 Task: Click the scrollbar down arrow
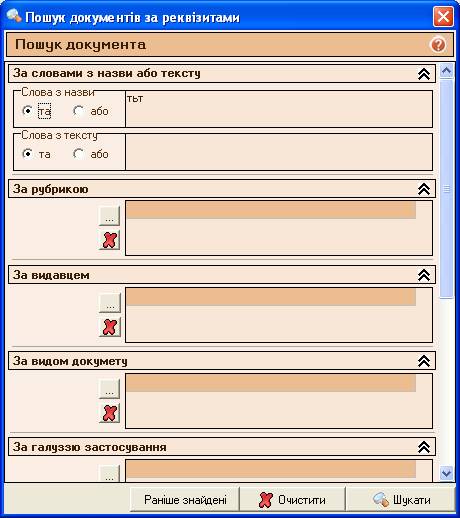click(446, 473)
